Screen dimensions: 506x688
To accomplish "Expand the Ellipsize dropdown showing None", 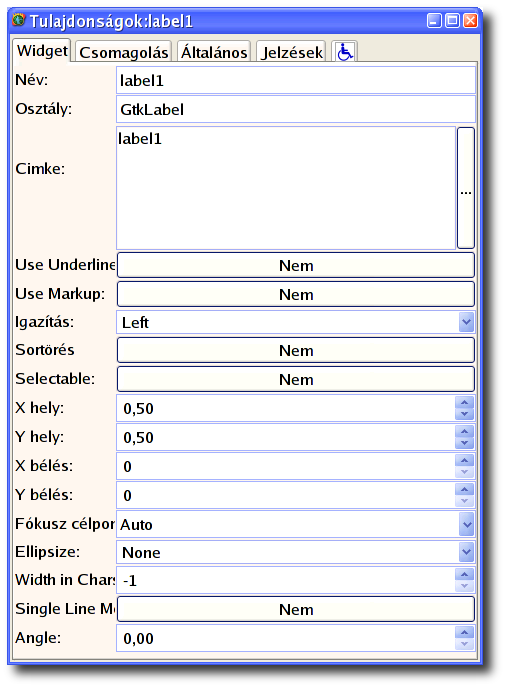I will (296, 552).
